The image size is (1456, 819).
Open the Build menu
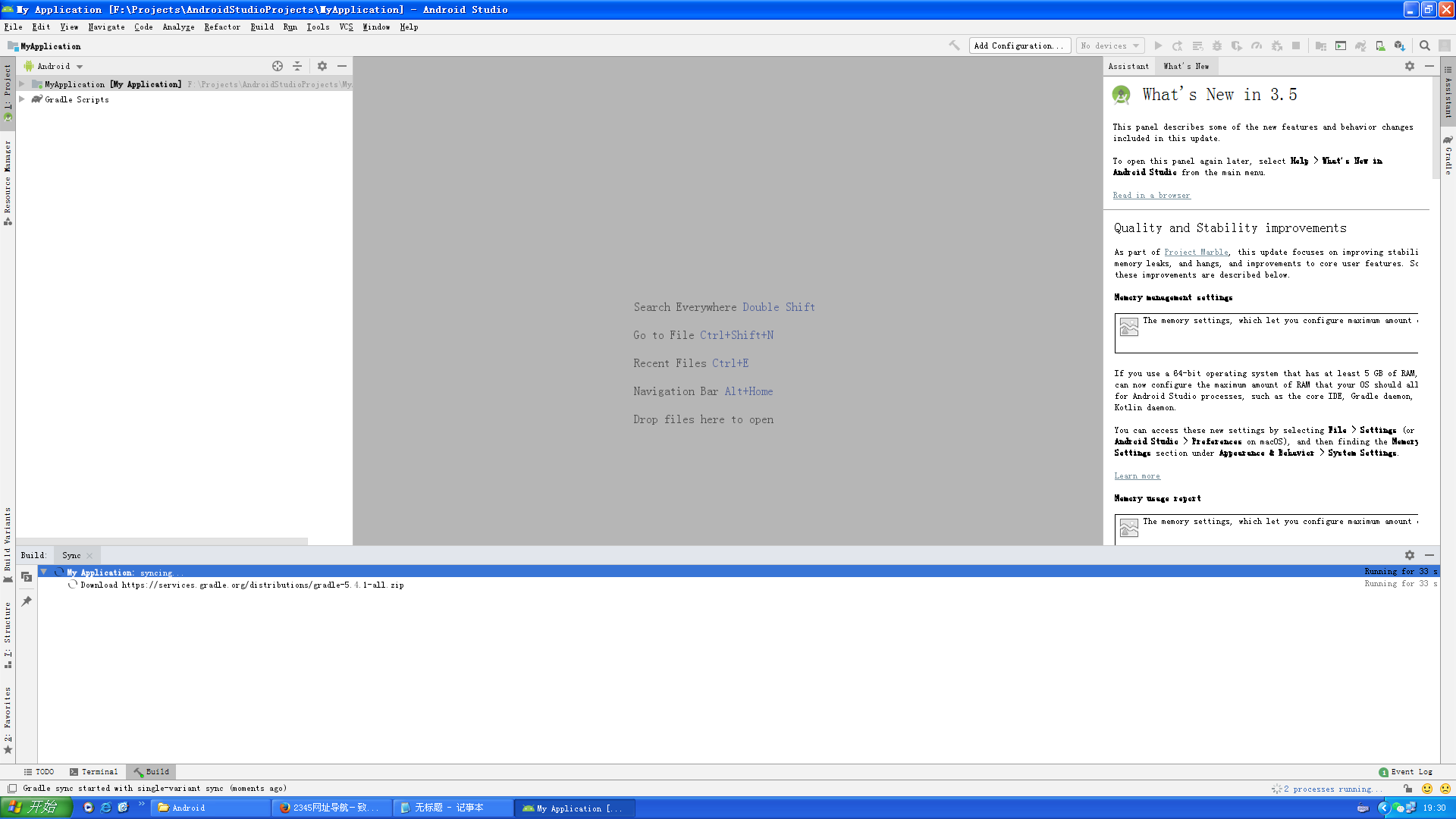[x=262, y=27]
